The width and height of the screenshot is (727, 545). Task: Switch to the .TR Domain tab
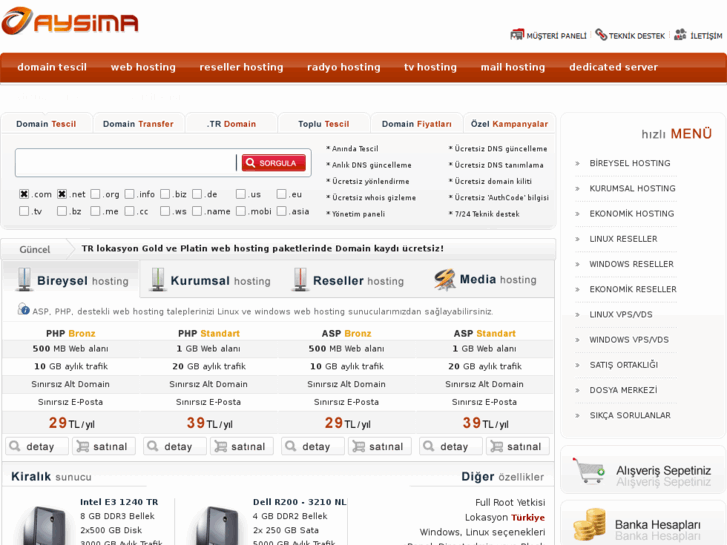231,124
